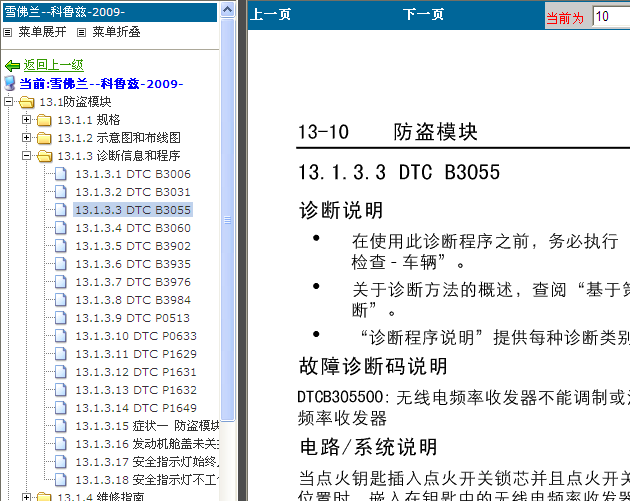Click document icon for 13.1.3.14 DTC P1649
Screen dimensions: 630x501
[61, 408]
